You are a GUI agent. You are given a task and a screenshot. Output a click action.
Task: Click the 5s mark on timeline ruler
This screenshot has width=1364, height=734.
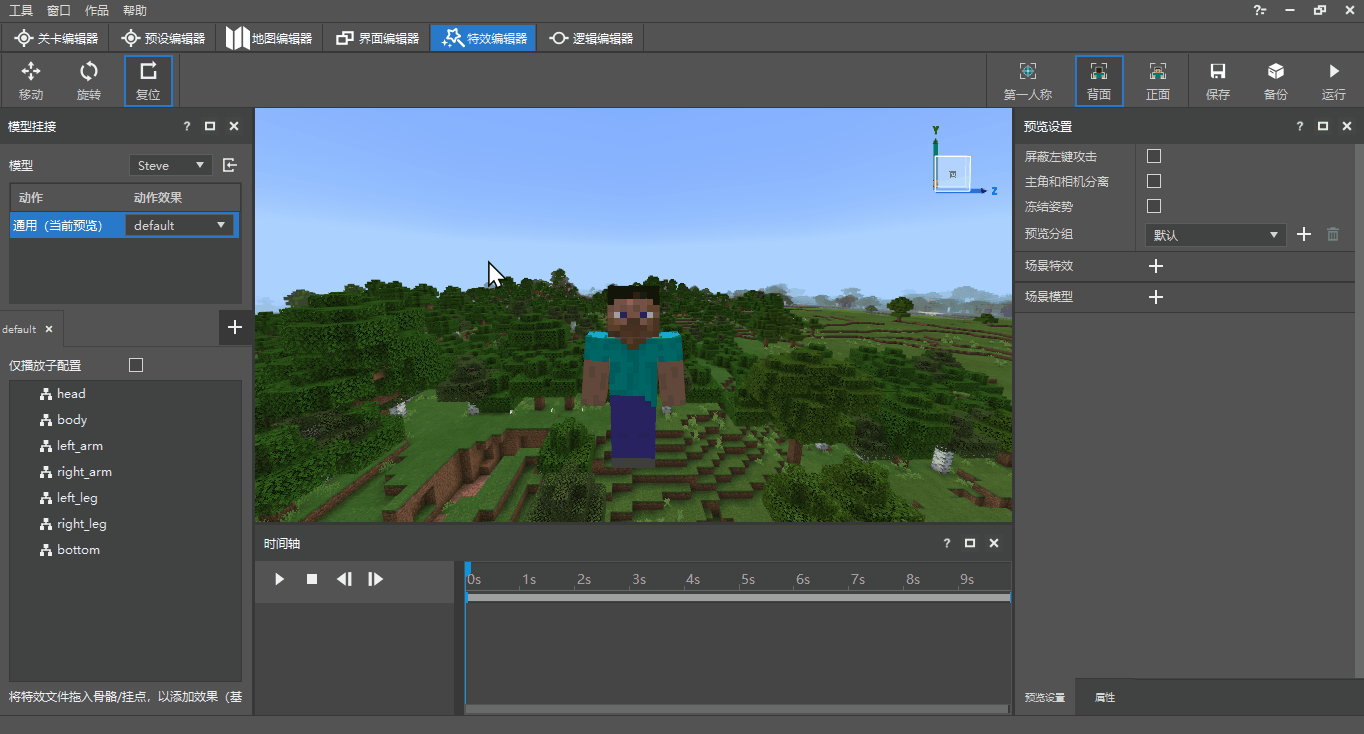[747, 579]
